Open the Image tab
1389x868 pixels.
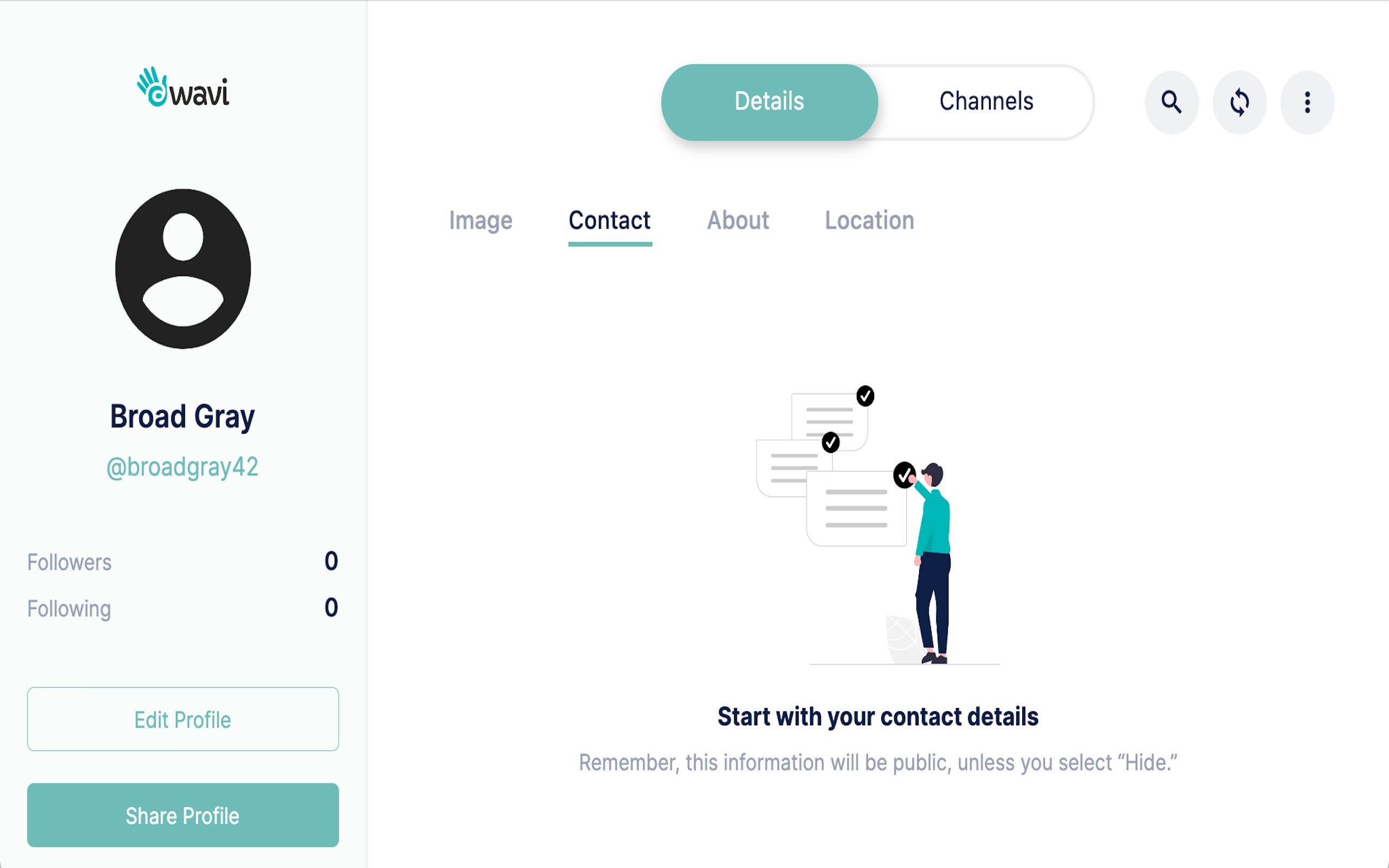pyautogui.click(x=480, y=220)
